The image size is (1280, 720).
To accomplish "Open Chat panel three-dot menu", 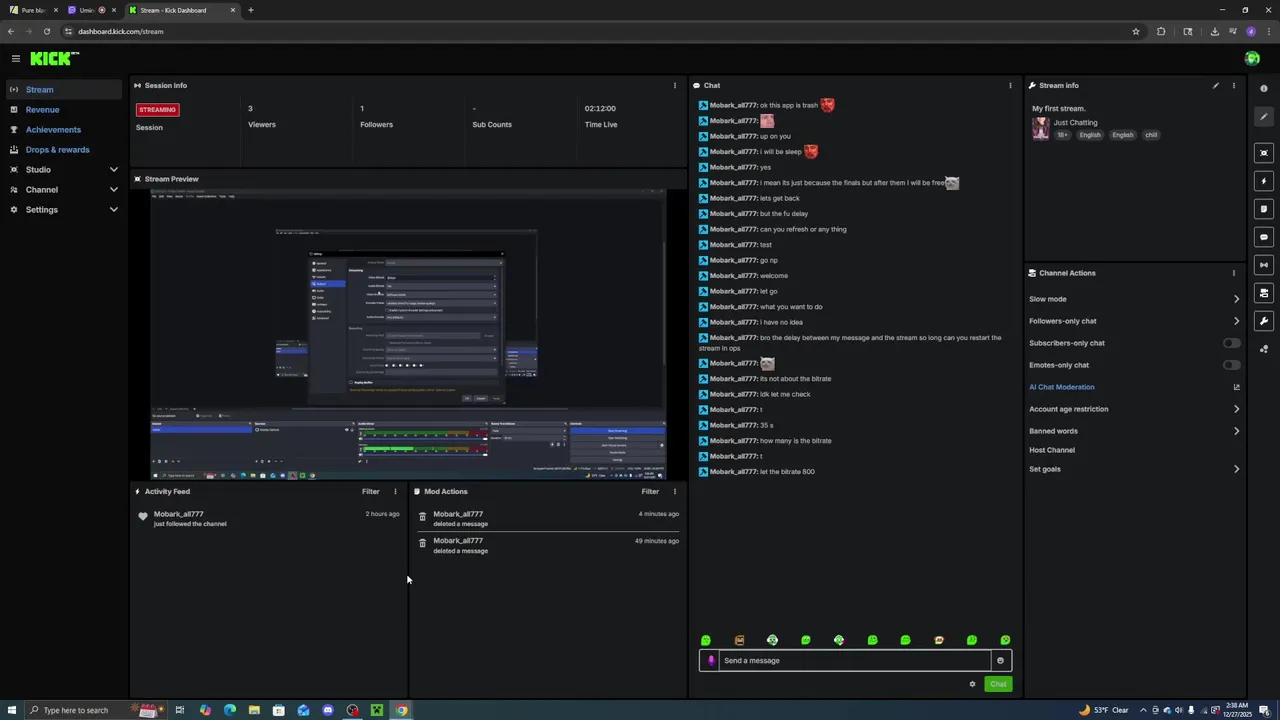I will tap(1010, 86).
